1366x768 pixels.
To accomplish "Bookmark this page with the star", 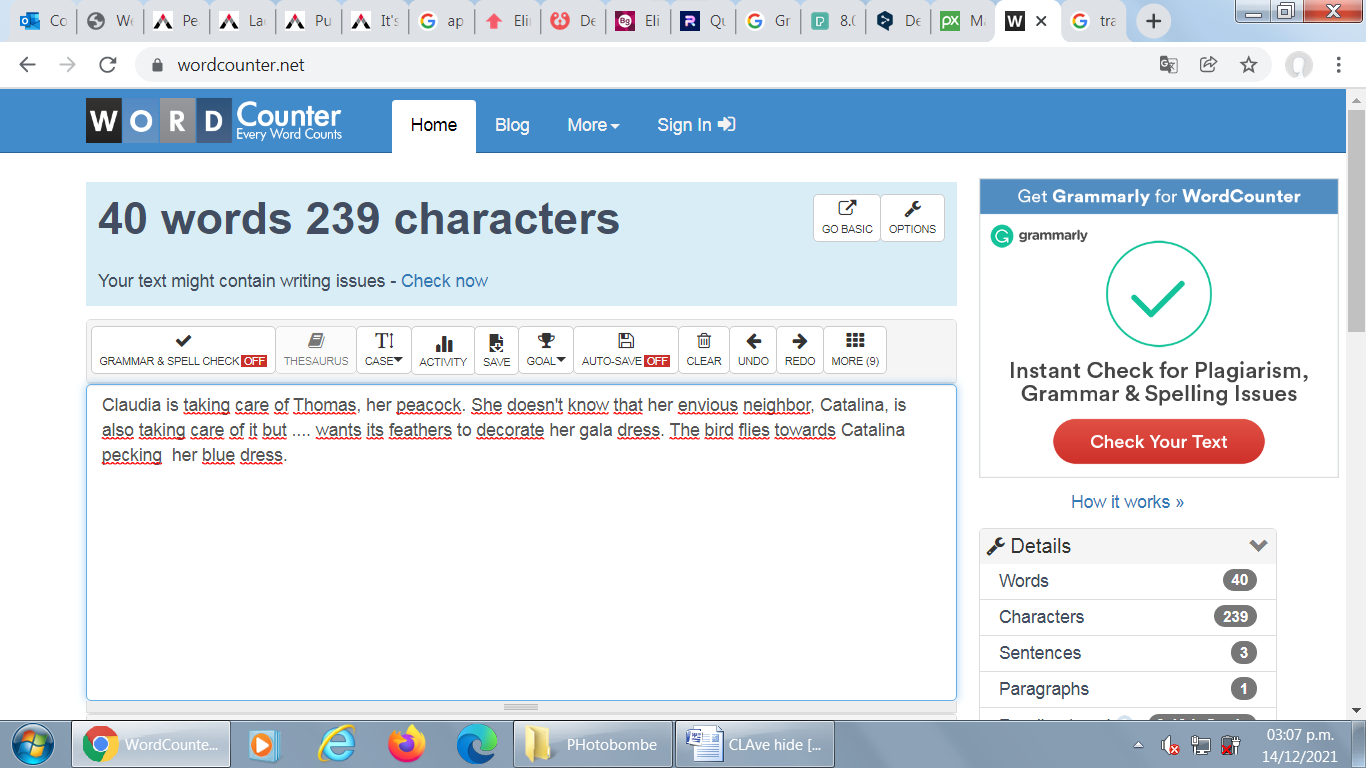I will point(1248,65).
